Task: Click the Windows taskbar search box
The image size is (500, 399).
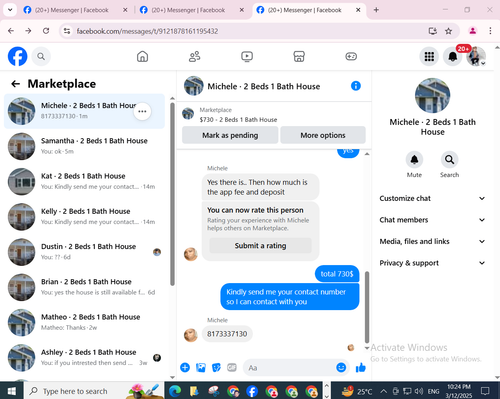Action: click(x=93, y=391)
